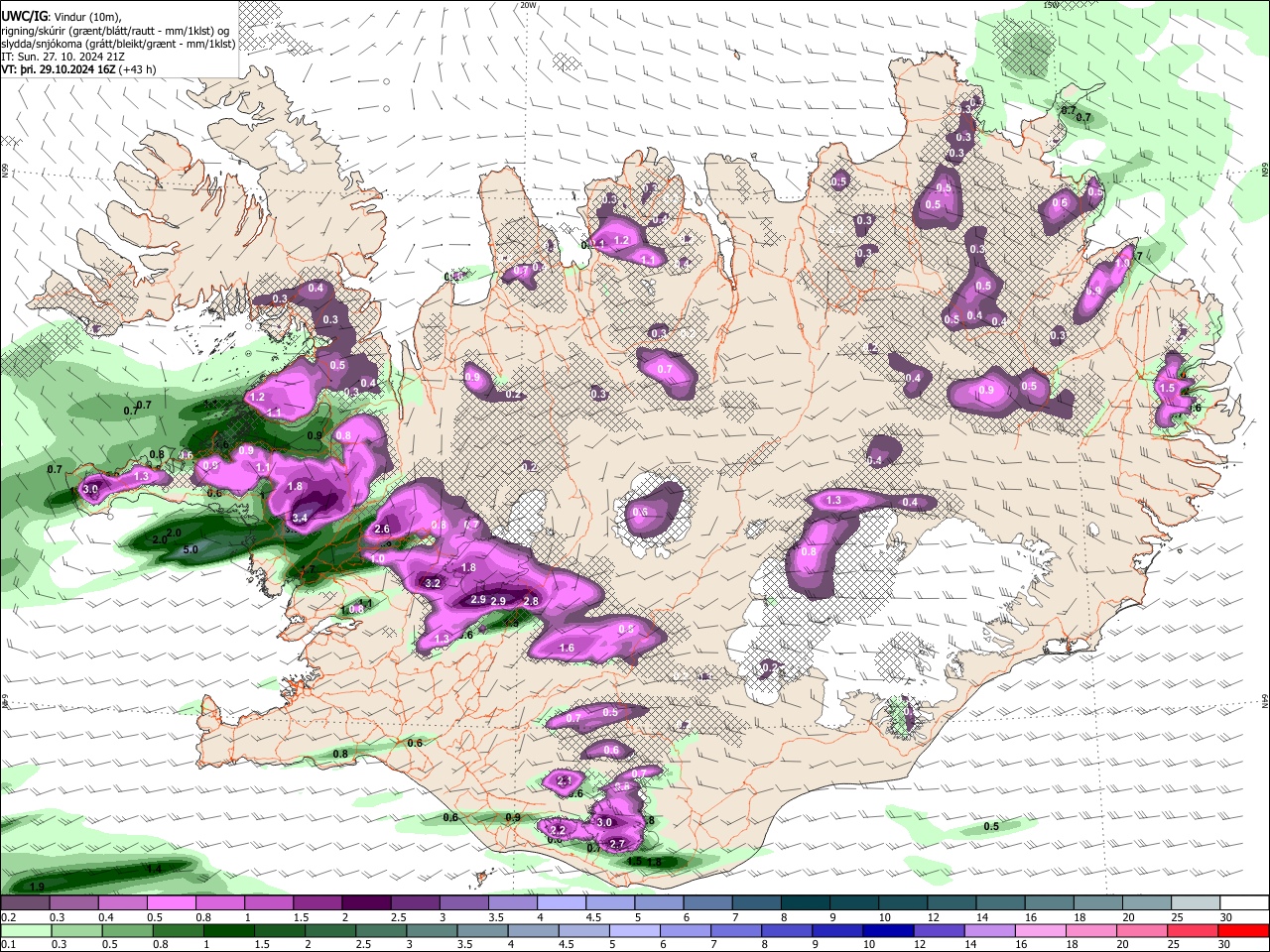Select the 1.9 rain value over the sea

[38, 886]
